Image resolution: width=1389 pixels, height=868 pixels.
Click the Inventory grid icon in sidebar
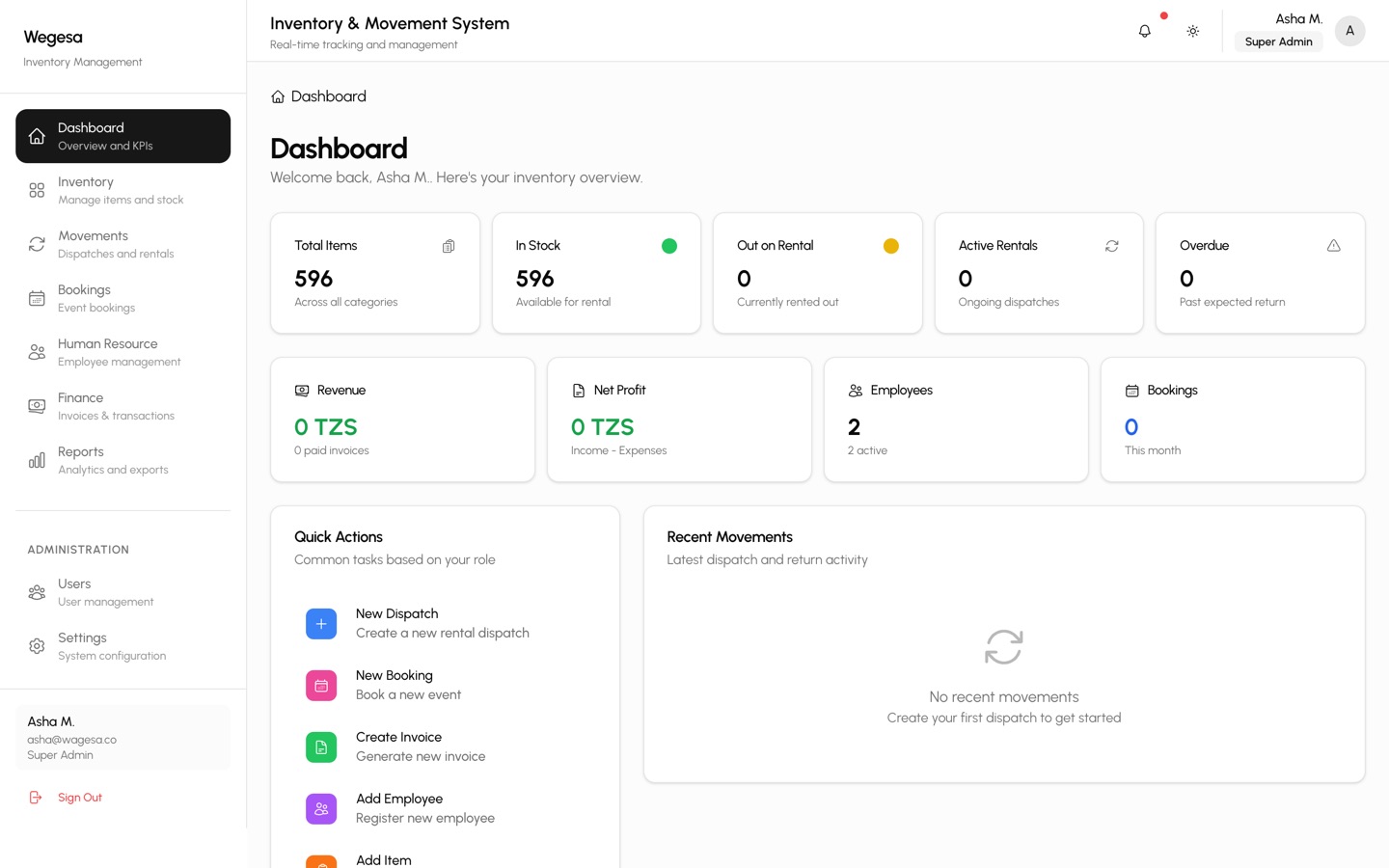point(37,190)
